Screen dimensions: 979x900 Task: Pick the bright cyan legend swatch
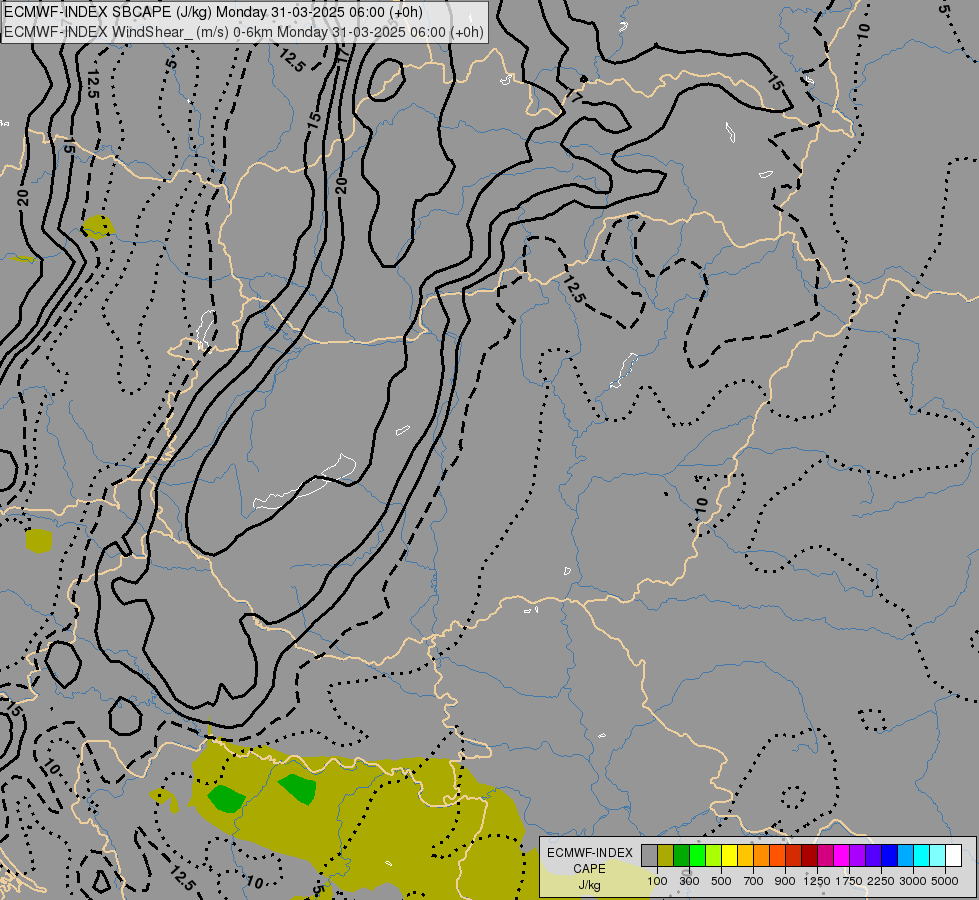tap(922, 855)
